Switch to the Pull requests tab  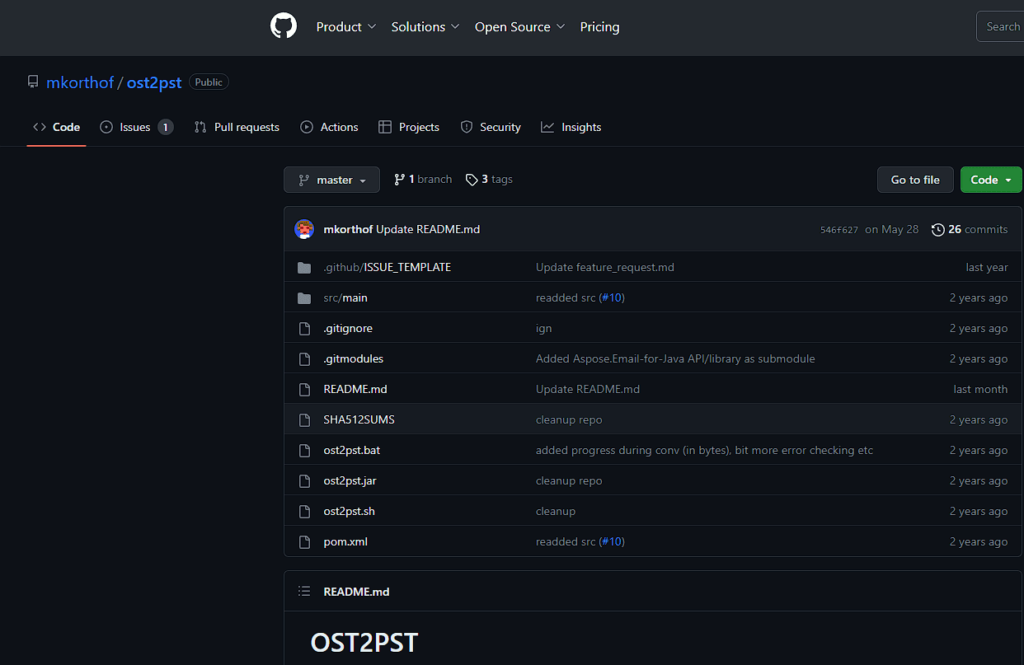pos(236,127)
